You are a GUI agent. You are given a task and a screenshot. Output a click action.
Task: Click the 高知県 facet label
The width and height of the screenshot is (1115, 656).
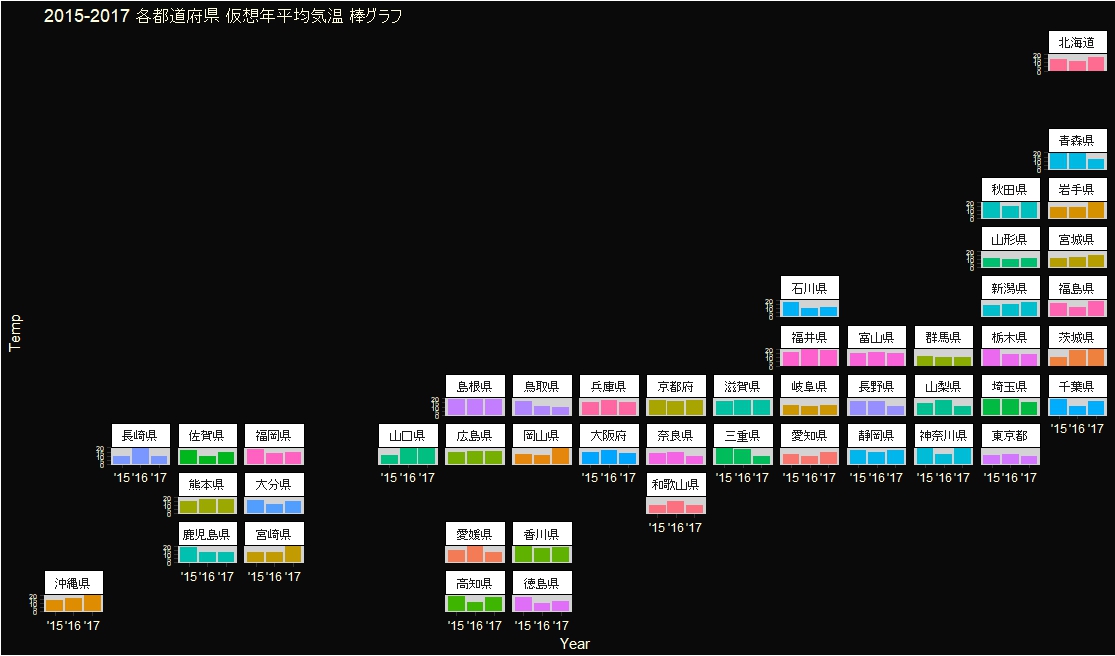point(475,584)
